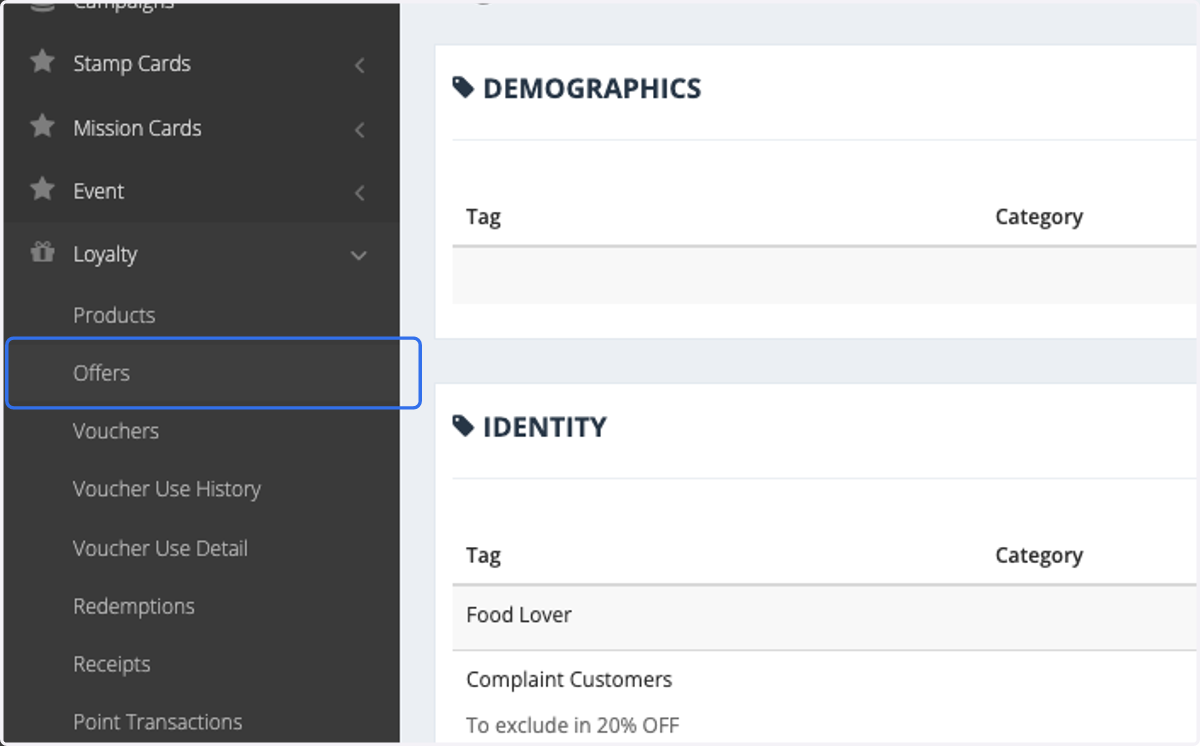Open Products under Loyalty
The width and height of the screenshot is (1200, 746).
[x=114, y=315]
